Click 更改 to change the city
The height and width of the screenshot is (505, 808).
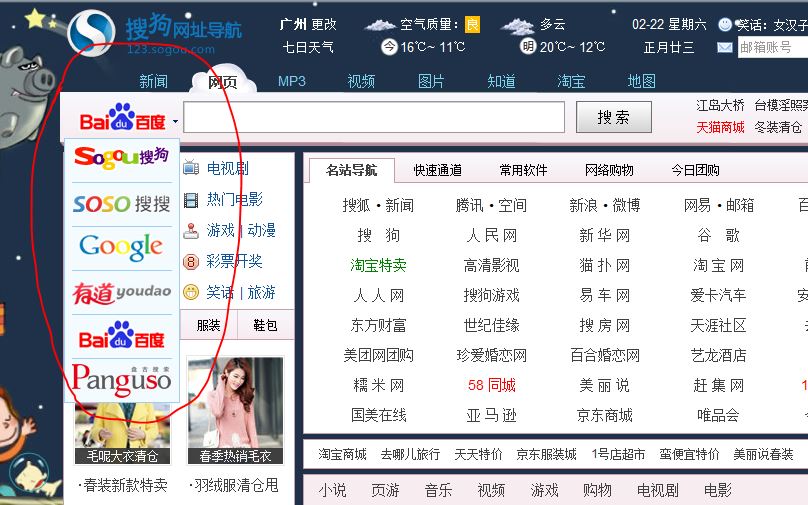(324, 24)
